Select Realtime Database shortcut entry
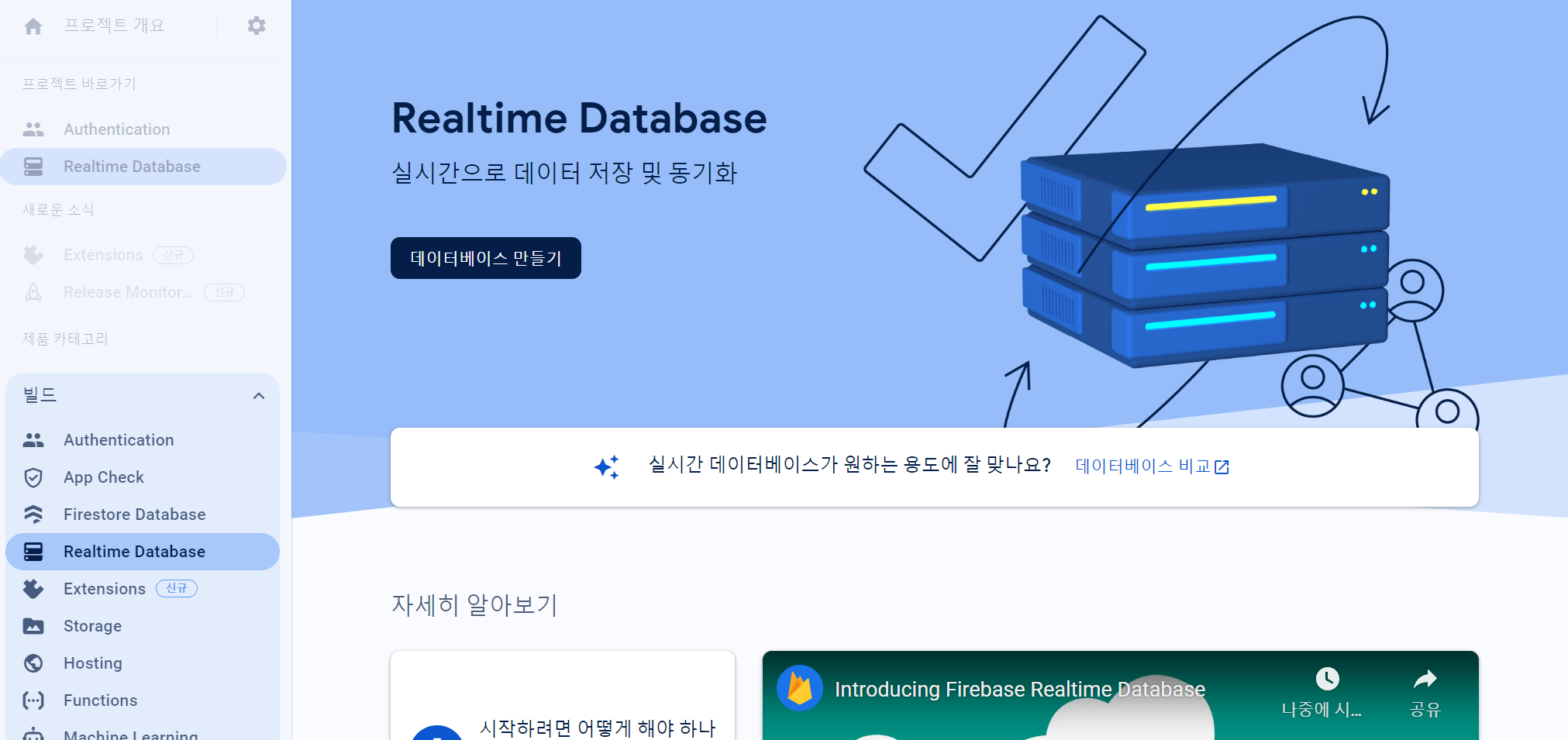The width and height of the screenshot is (1568, 740). [143, 167]
